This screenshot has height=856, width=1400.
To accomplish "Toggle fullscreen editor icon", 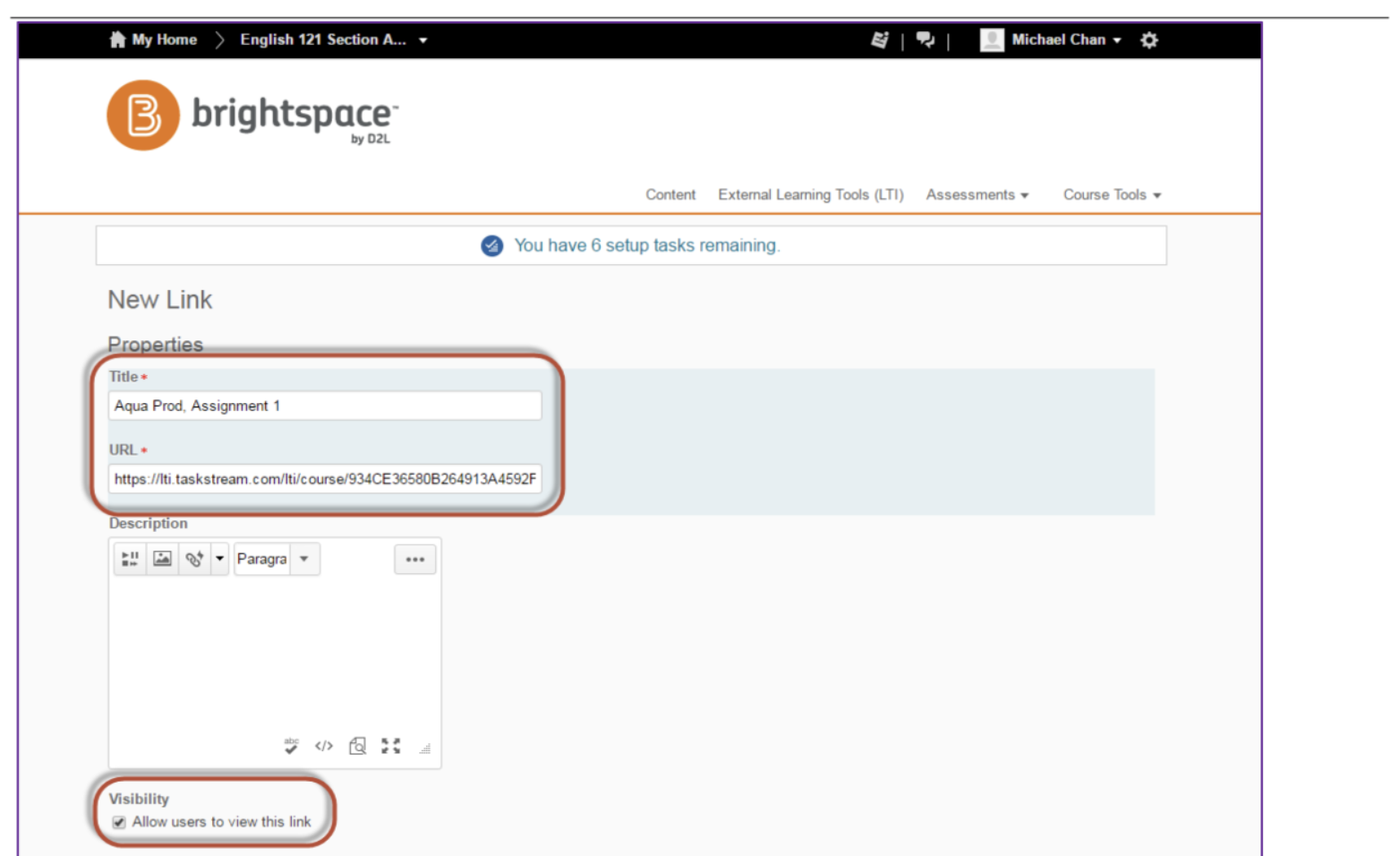I will click(391, 745).
